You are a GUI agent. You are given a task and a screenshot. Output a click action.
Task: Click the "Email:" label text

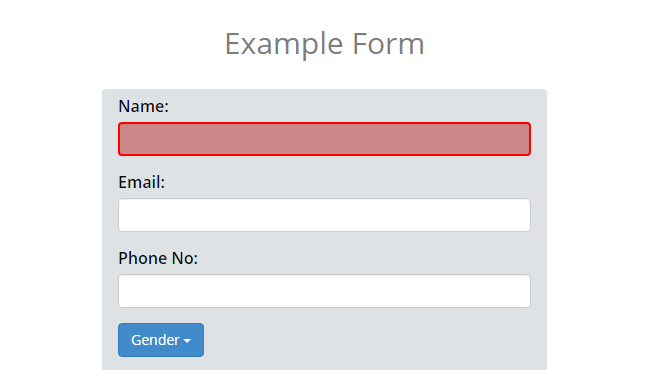click(142, 183)
